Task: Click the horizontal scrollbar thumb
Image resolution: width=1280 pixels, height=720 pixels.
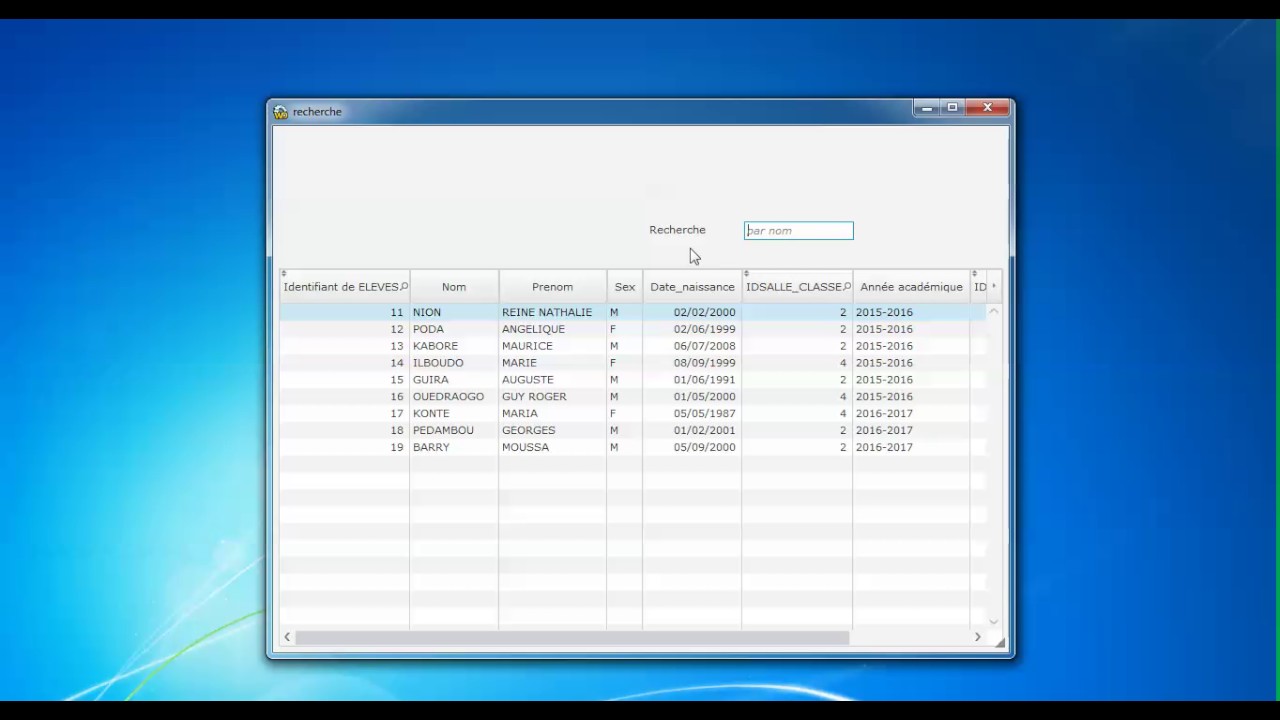Action: 572,637
